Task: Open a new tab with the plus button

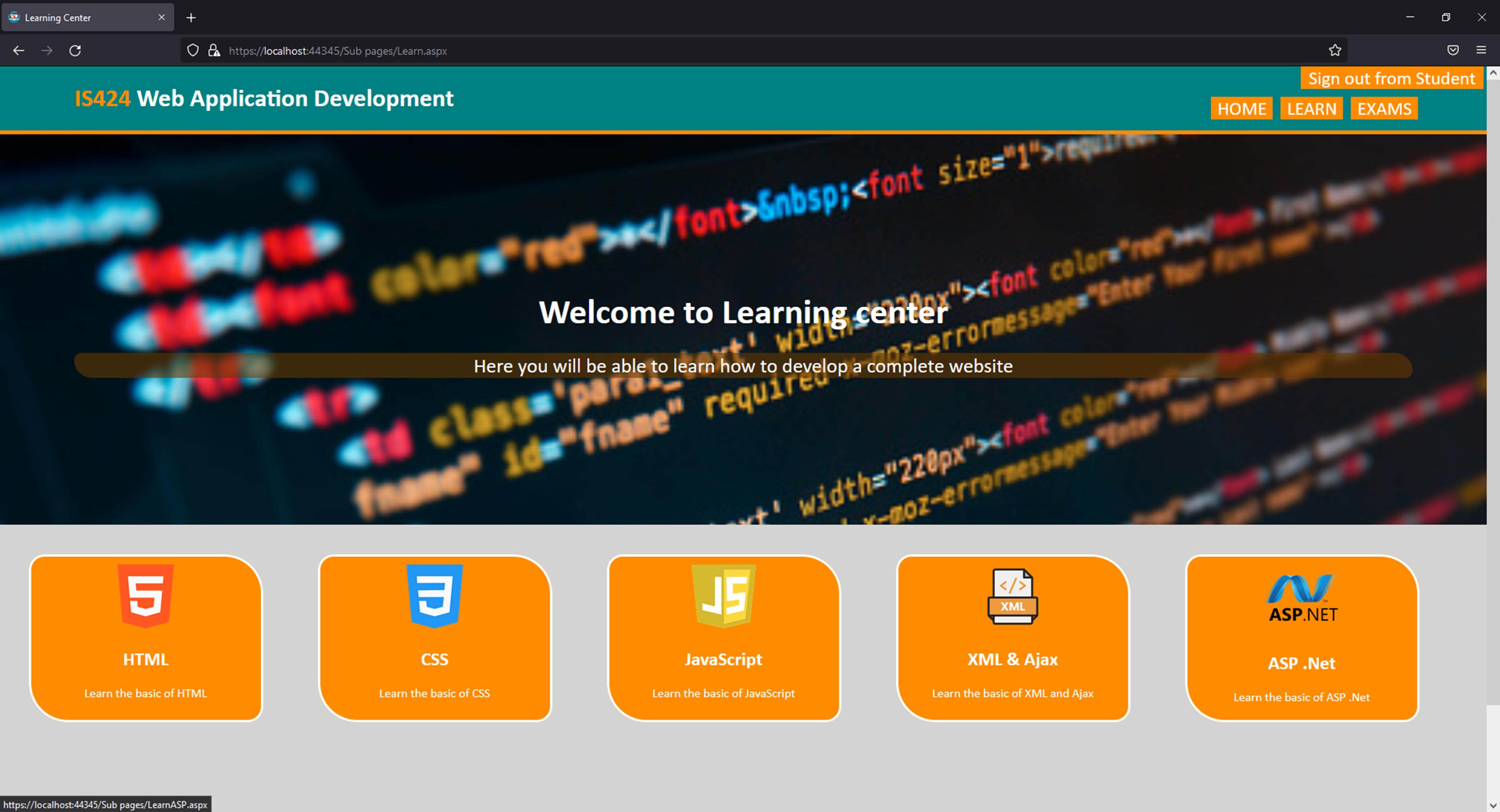Action: coord(191,17)
